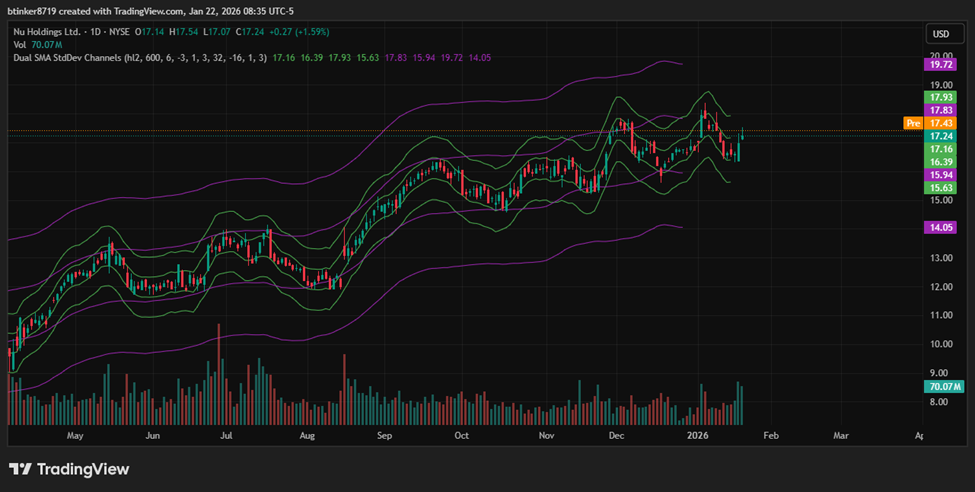Click the 70.07M volume tag on axis
Viewport: 975px width, 492px height.
pos(943,387)
